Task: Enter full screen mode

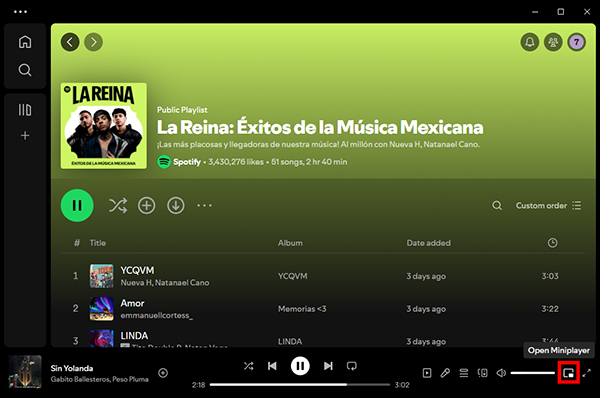Action: (x=587, y=373)
